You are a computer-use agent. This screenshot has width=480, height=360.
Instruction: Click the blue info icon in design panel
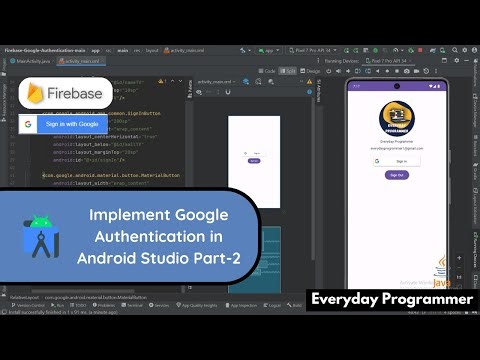309,92
